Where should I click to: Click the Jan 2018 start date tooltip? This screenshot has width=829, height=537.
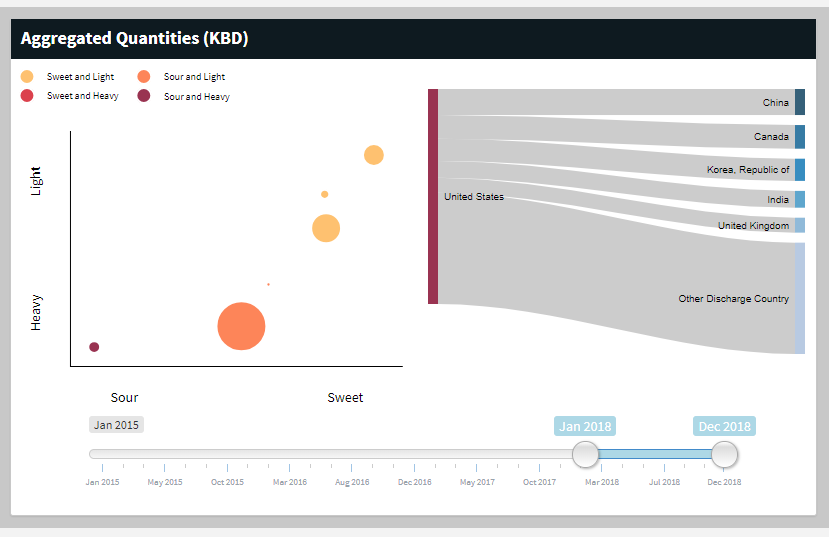coord(585,426)
